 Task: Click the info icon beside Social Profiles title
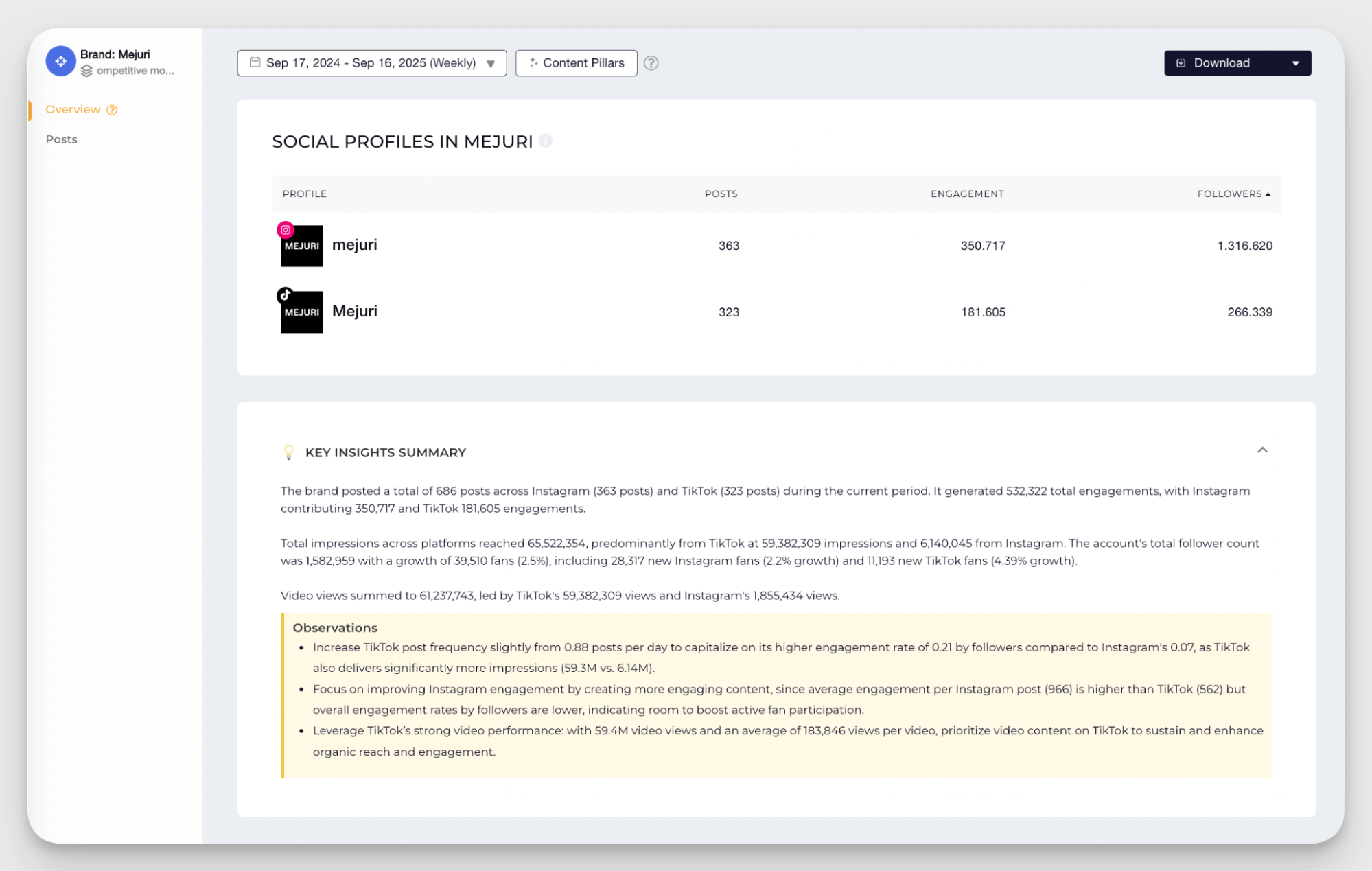click(546, 141)
